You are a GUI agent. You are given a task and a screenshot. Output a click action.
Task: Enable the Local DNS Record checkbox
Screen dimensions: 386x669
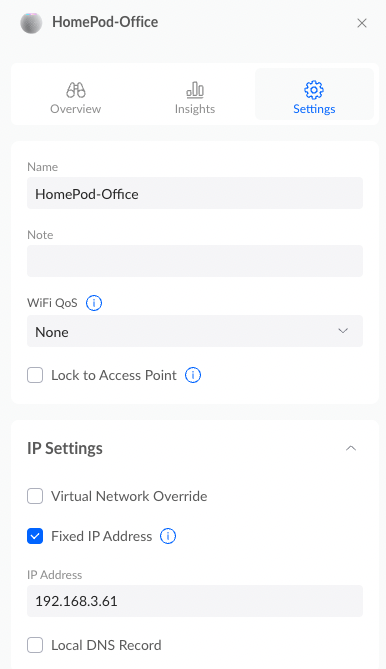click(35, 645)
